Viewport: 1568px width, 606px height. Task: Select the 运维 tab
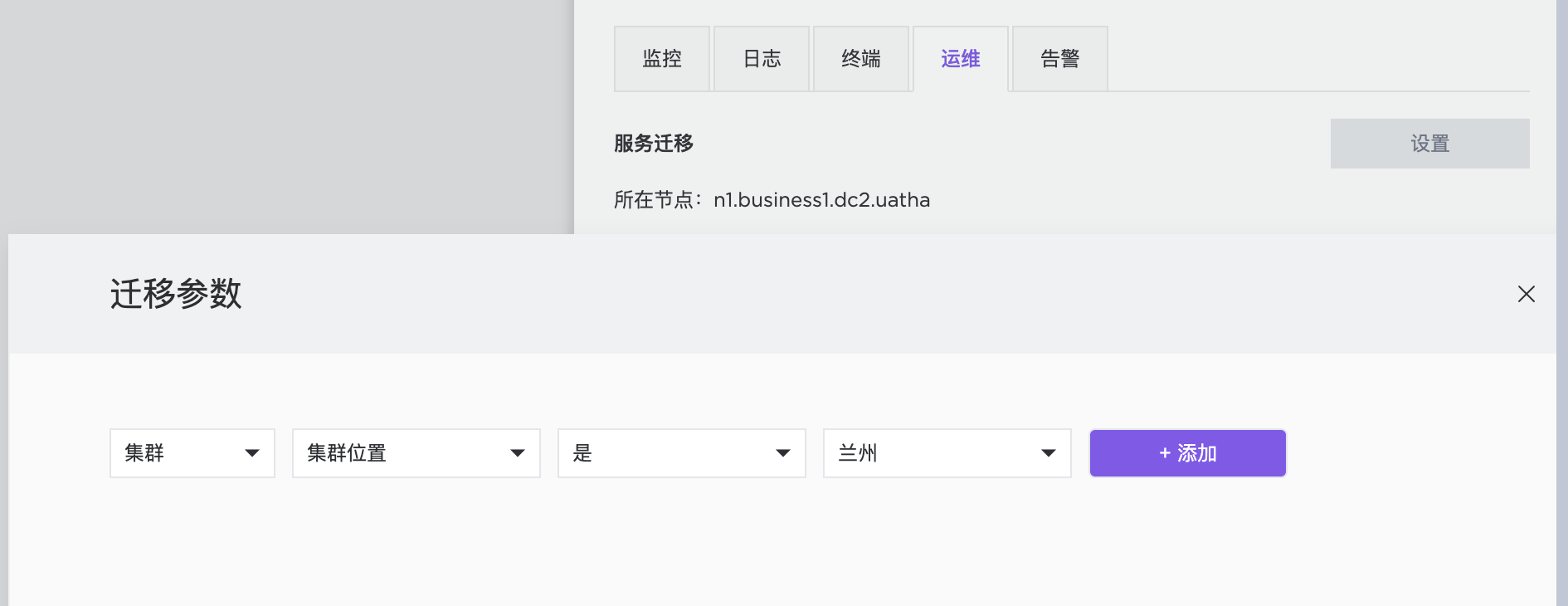tap(961, 59)
